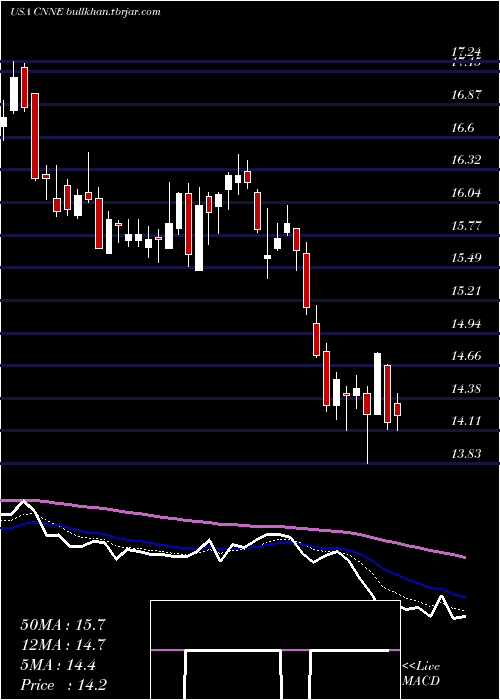Click the 'USA CNNE bullkhan.tbrjar.com' title text

[85, 12]
